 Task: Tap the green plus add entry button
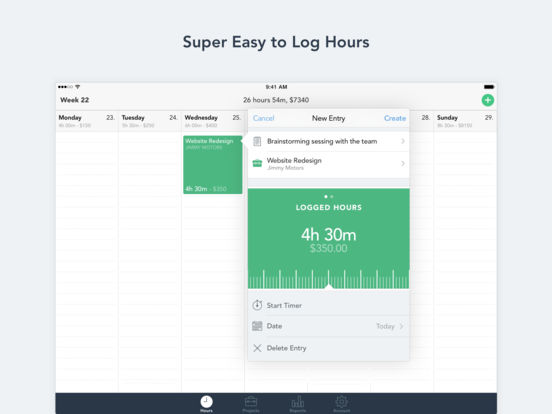click(488, 100)
